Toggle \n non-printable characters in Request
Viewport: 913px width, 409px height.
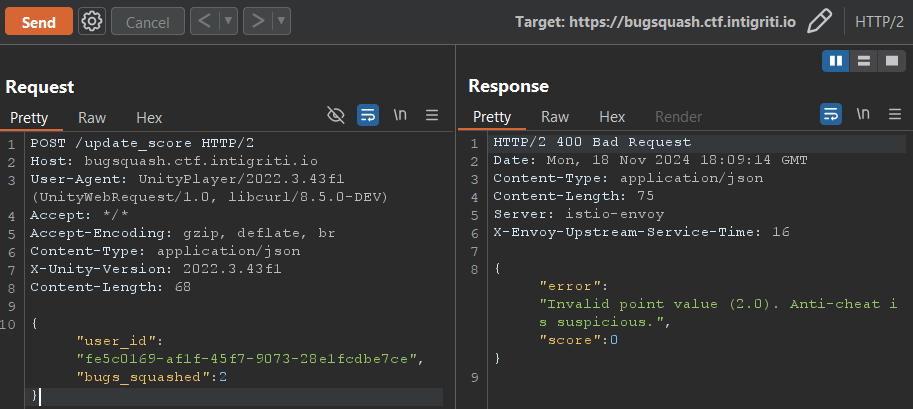point(400,116)
